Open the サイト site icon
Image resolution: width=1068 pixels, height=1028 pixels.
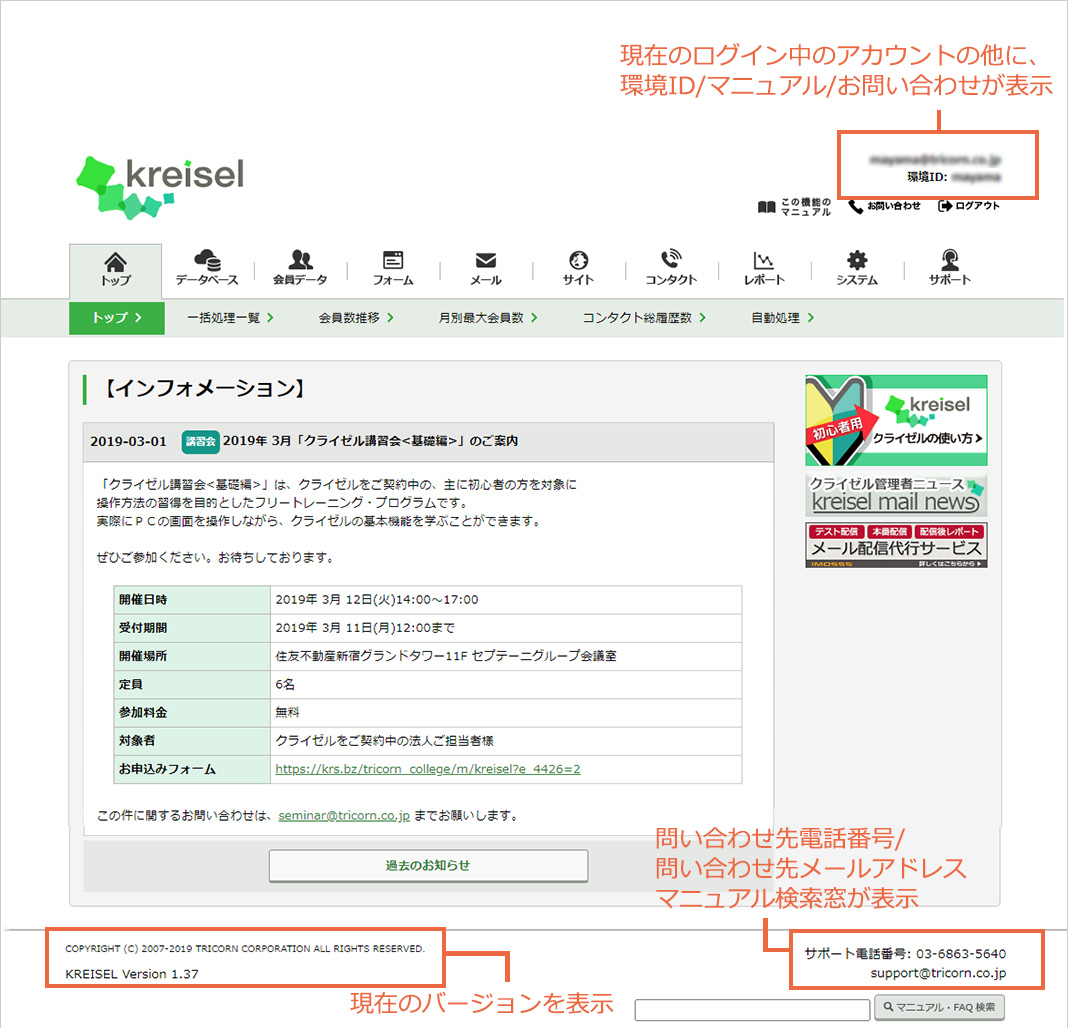[x=578, y=268]
